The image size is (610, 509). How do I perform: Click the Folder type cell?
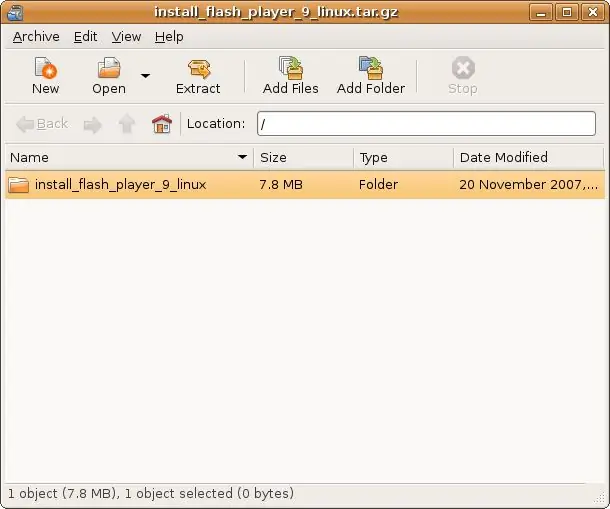(378, 184)
